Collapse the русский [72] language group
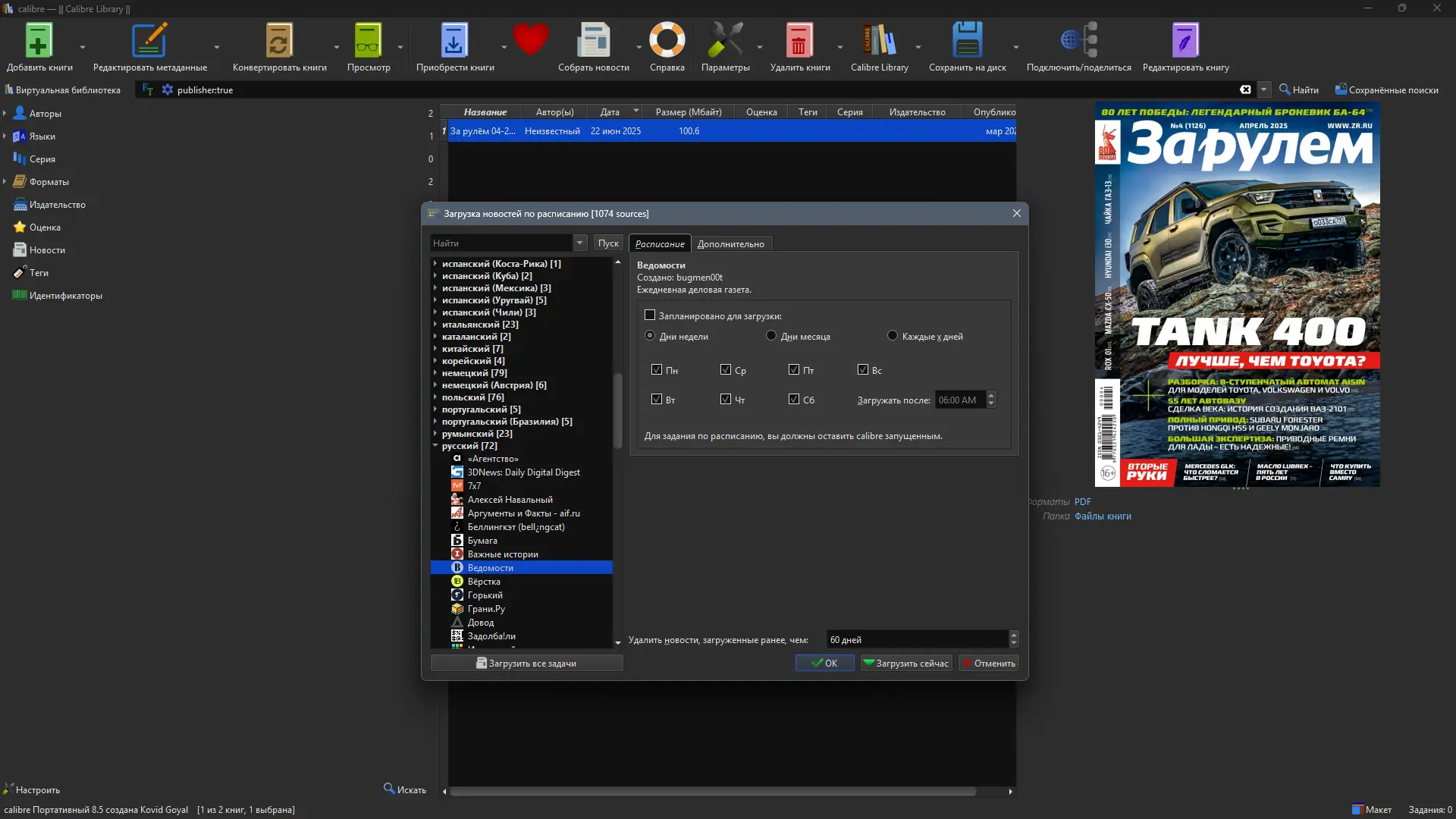This screenshot has height=819, width=1456. tap(435, 446)
